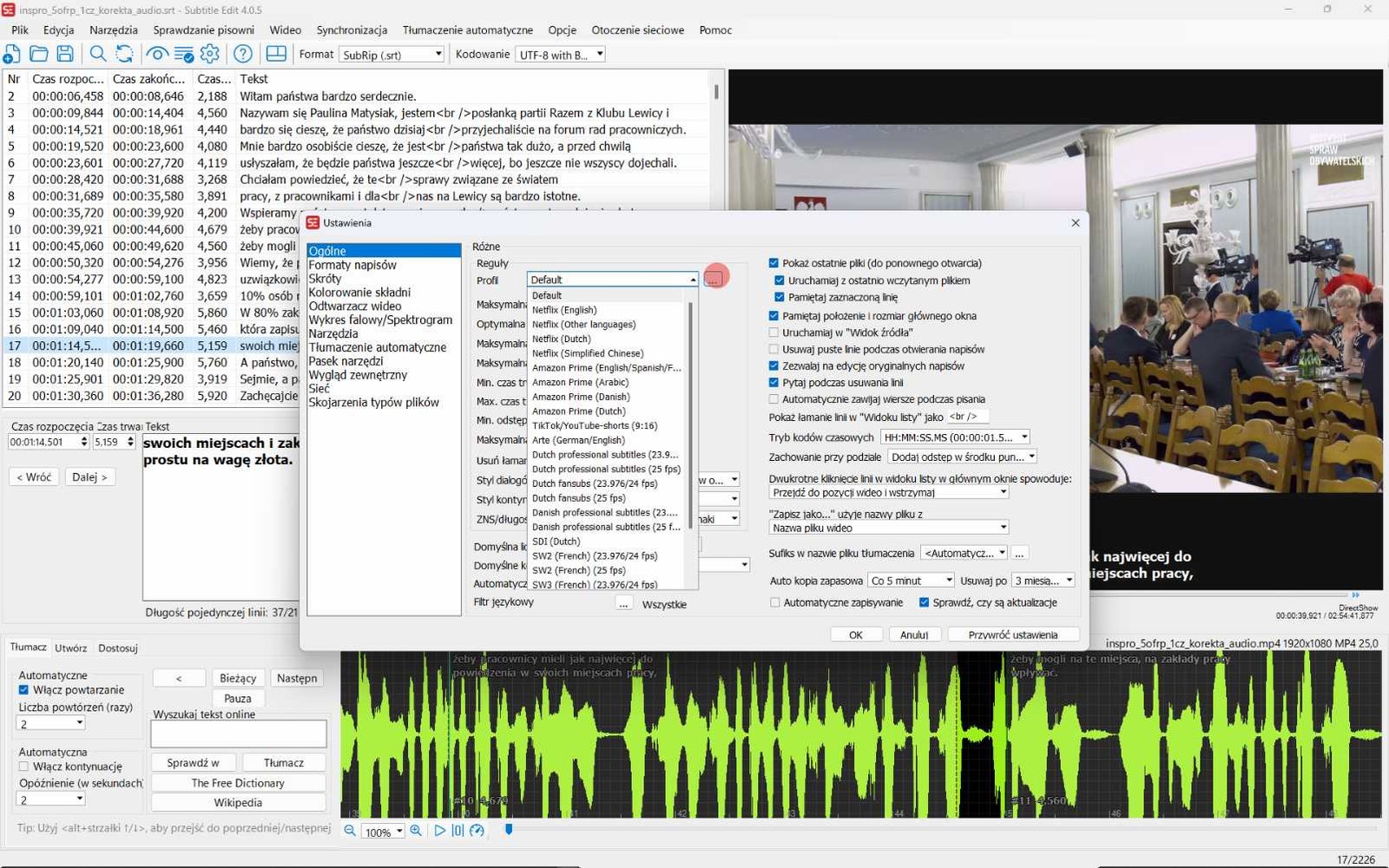Screen dimensions: 1389x868
Task: Expand the 'Auto kopia zapasowa' interval dropdown
Action: (912, 581)
